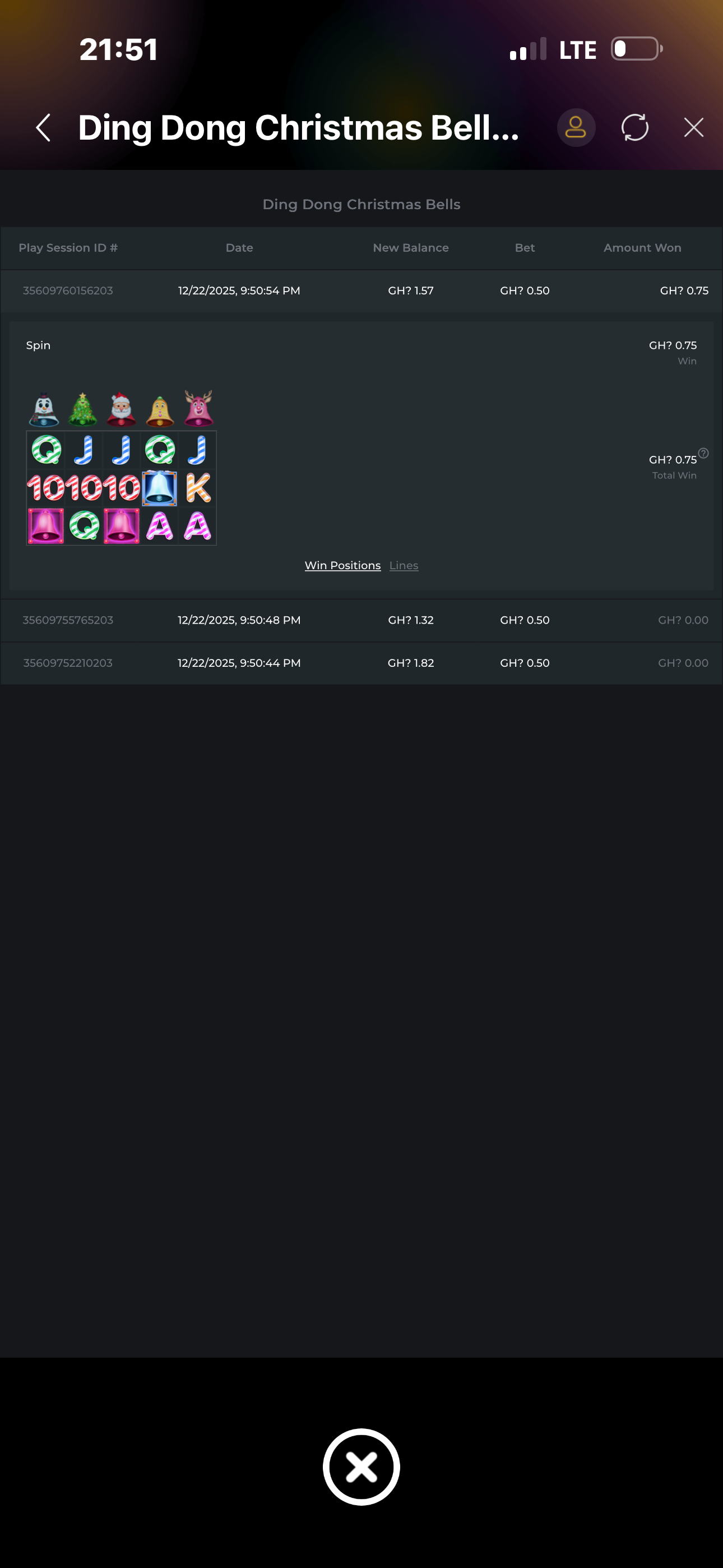Click the Date column header

239,248
